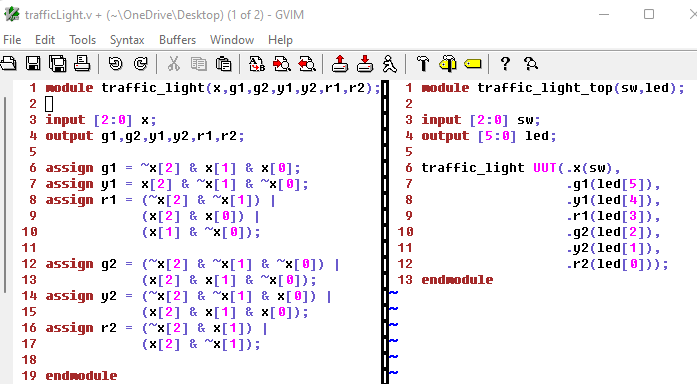697x384 pixels.
Task: Click the GVIM application icon in title bar
Action: [x=11, y=14]
